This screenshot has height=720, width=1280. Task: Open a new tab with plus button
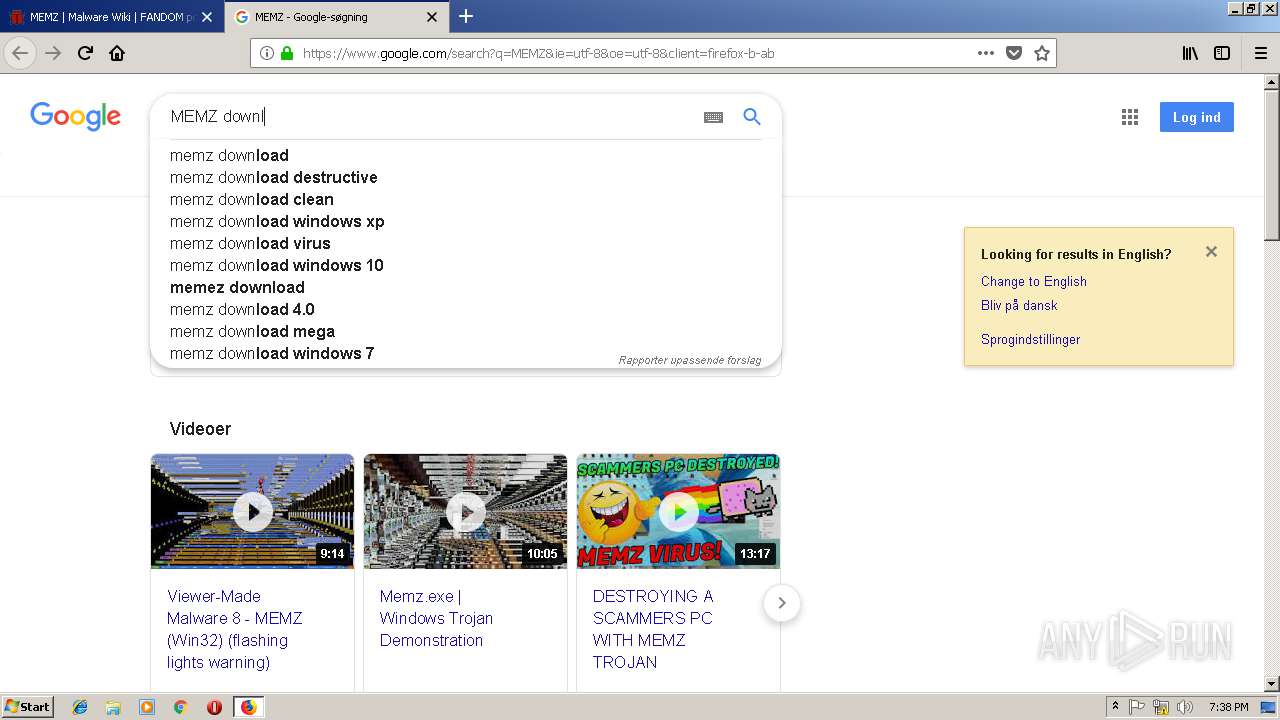(x=466, y=16)
